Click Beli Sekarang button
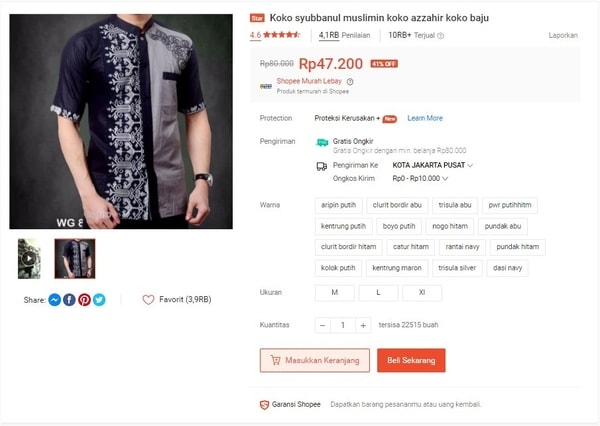This screenshot has height=426, width=600. point(411,360)
